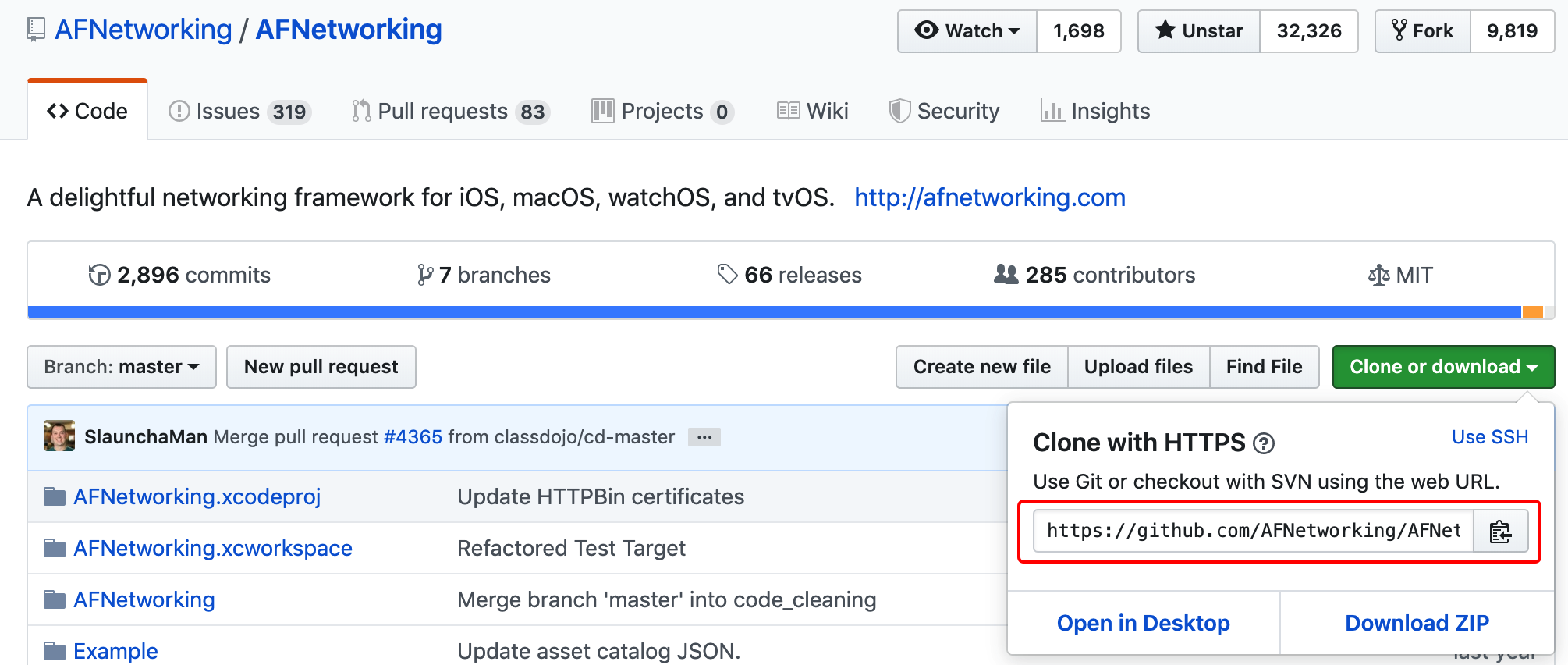Click the Unstar button

(1199, 31)
